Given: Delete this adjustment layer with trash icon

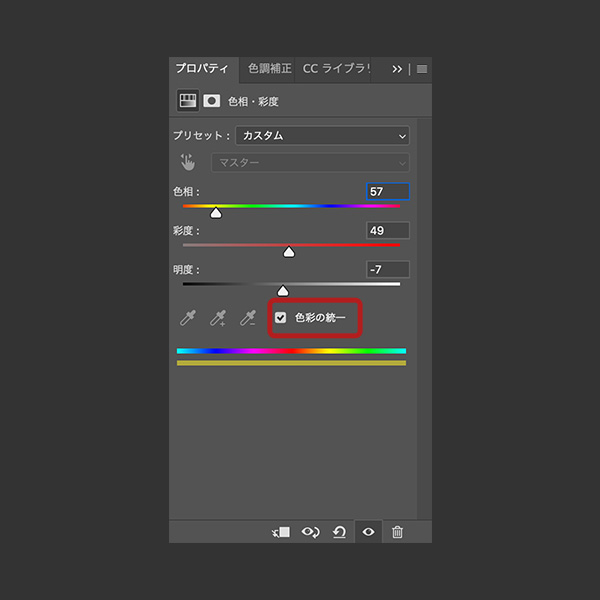Looking at the screenshot, I should point(397,532).
